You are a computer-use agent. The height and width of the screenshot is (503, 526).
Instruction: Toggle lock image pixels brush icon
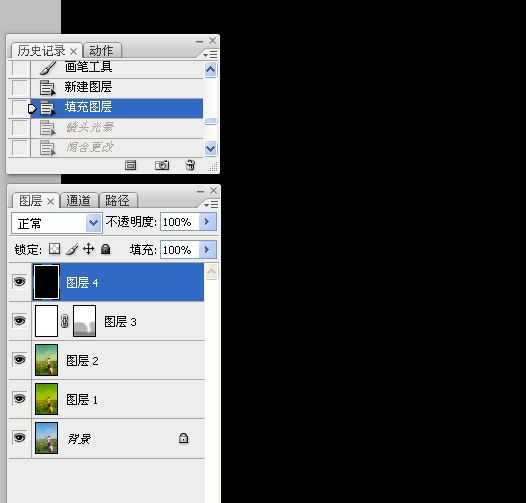point(72,249)
